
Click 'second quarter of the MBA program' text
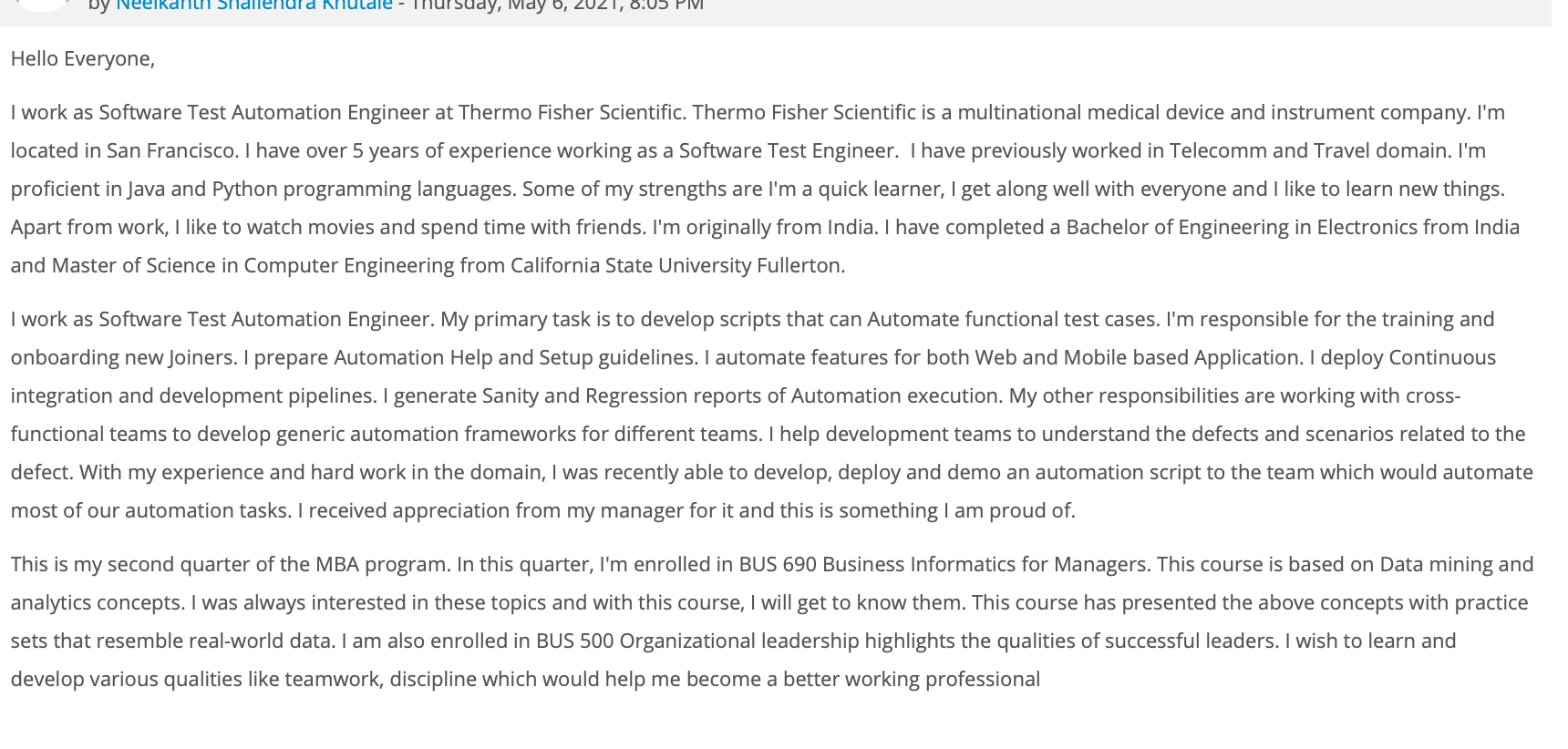(278, 565)
